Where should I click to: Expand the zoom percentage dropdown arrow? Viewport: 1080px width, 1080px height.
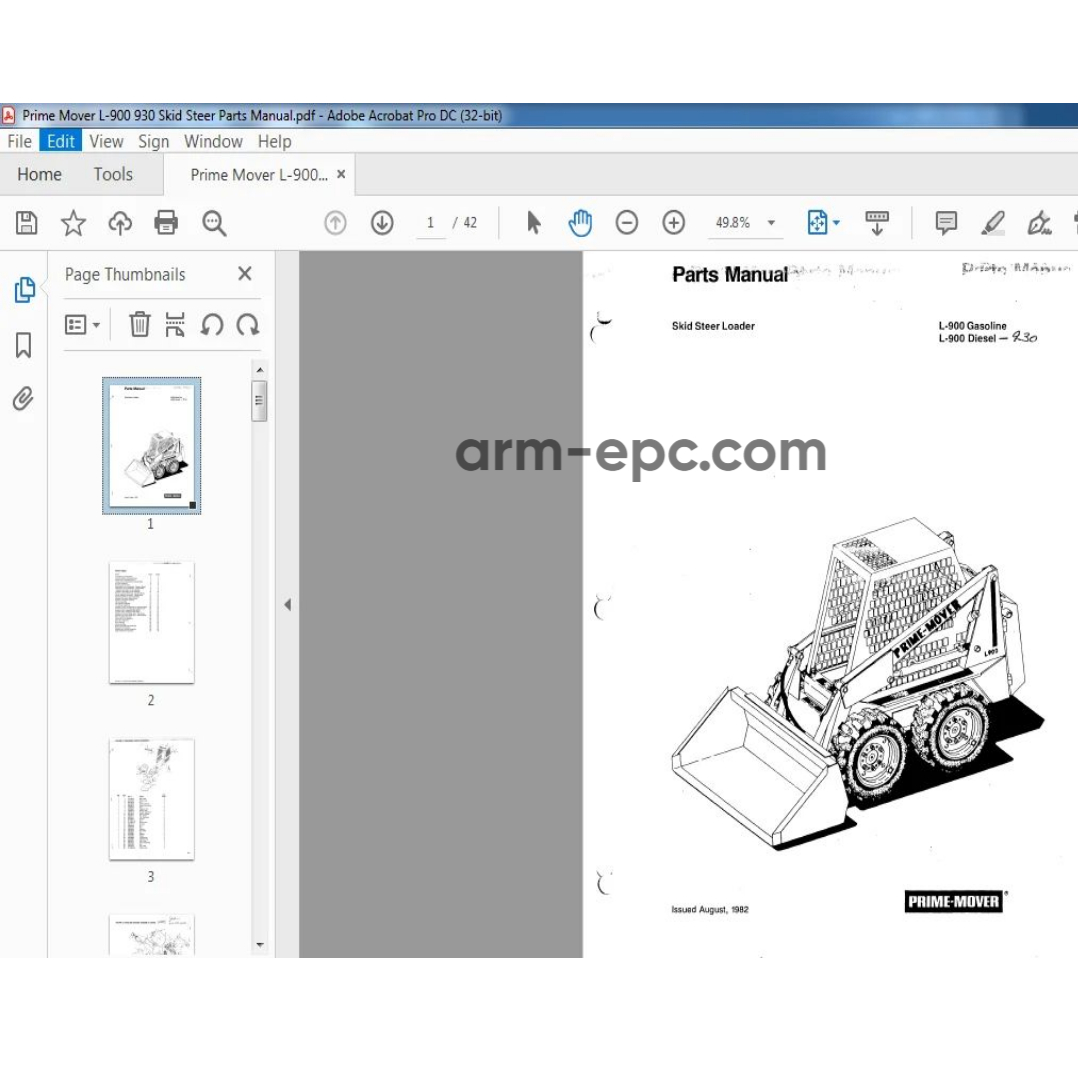(x=771, y=222)
